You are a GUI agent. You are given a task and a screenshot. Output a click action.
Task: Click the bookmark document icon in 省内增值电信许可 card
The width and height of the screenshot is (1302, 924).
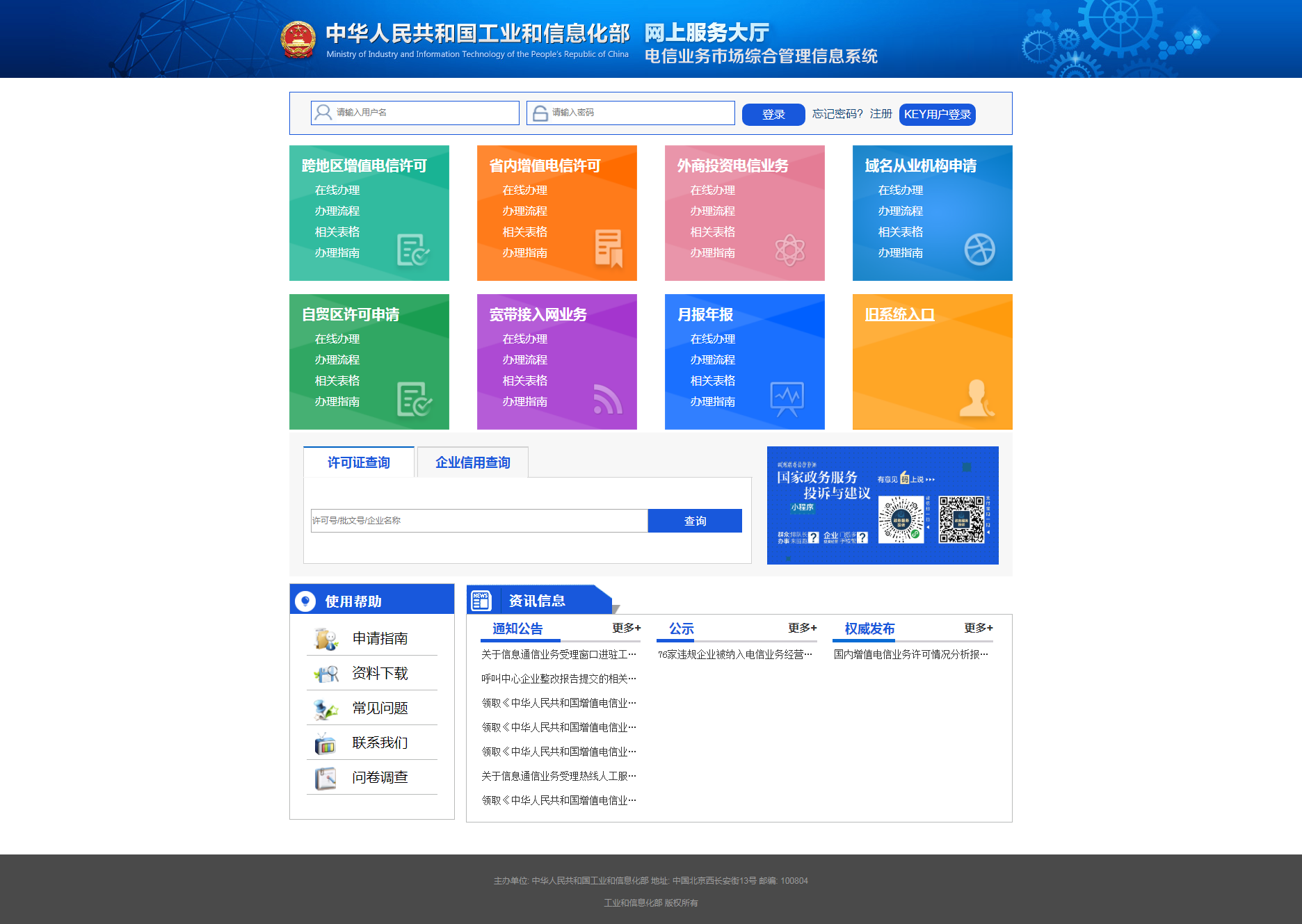tap(609, 248)
